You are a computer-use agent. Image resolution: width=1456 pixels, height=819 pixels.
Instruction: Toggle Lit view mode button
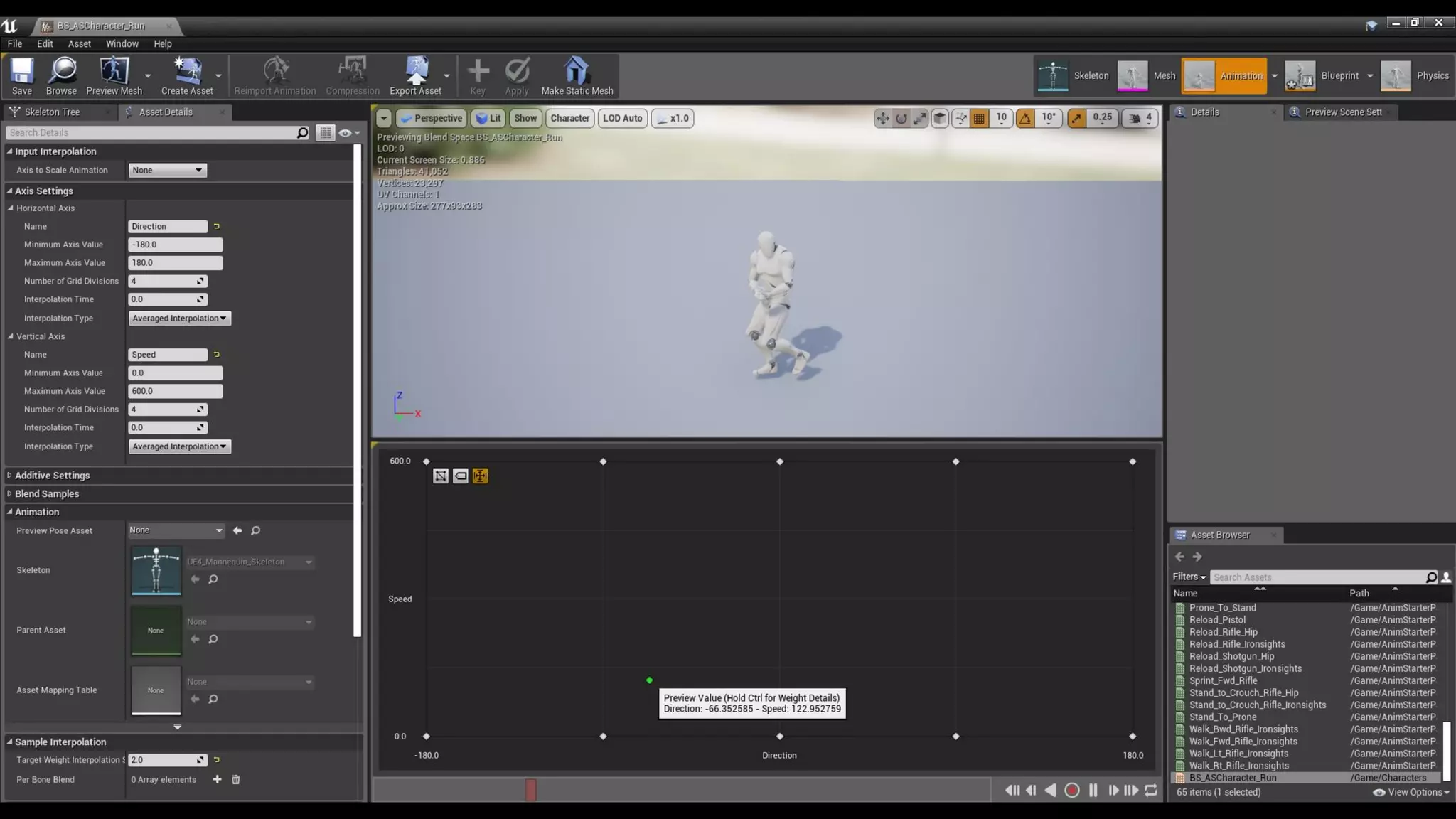point(488,118)
